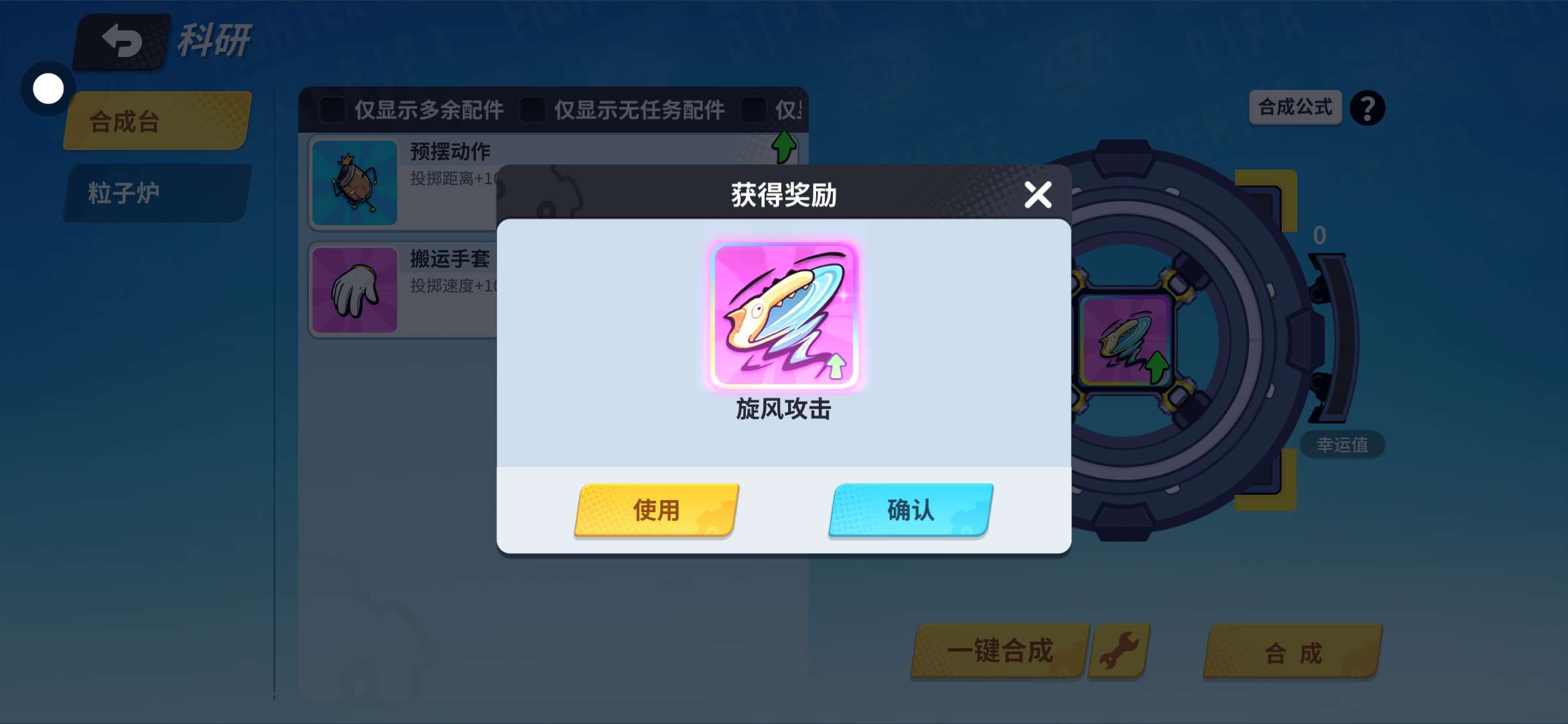Tap the 预摆动作 beetle item icon

click(x=354, y=182)
